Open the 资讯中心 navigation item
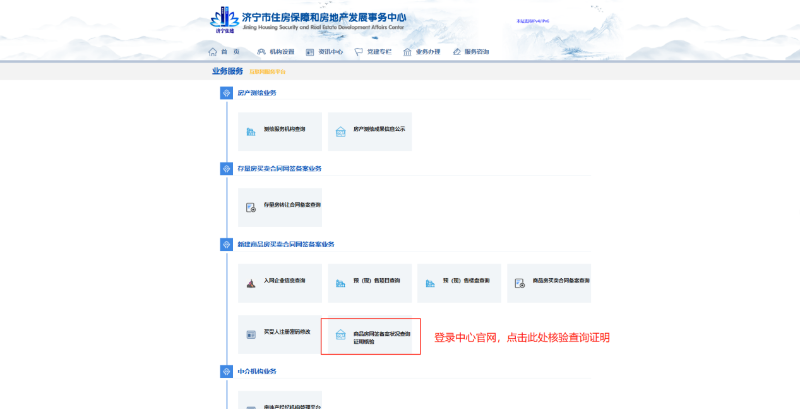This screenshot has height=409, width=800. point(325,51)
